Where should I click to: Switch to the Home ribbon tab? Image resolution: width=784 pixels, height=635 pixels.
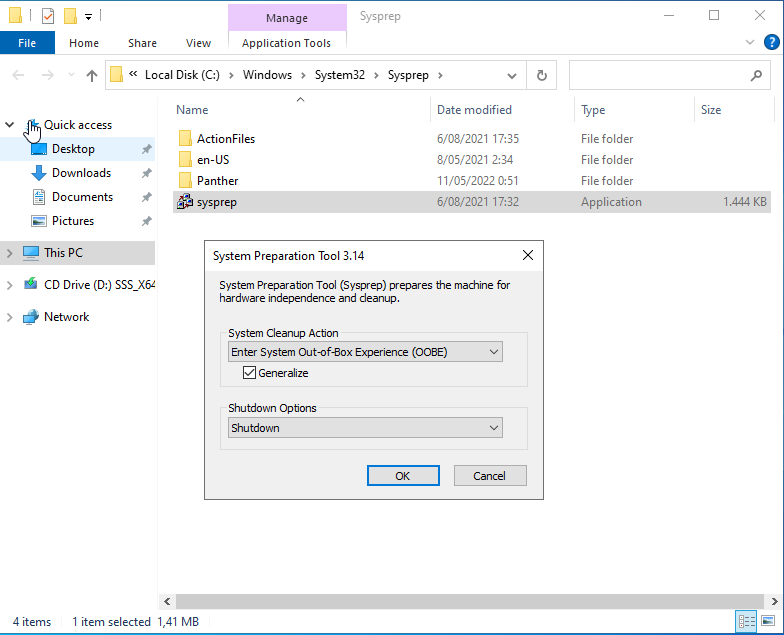[x=84, y=43]
